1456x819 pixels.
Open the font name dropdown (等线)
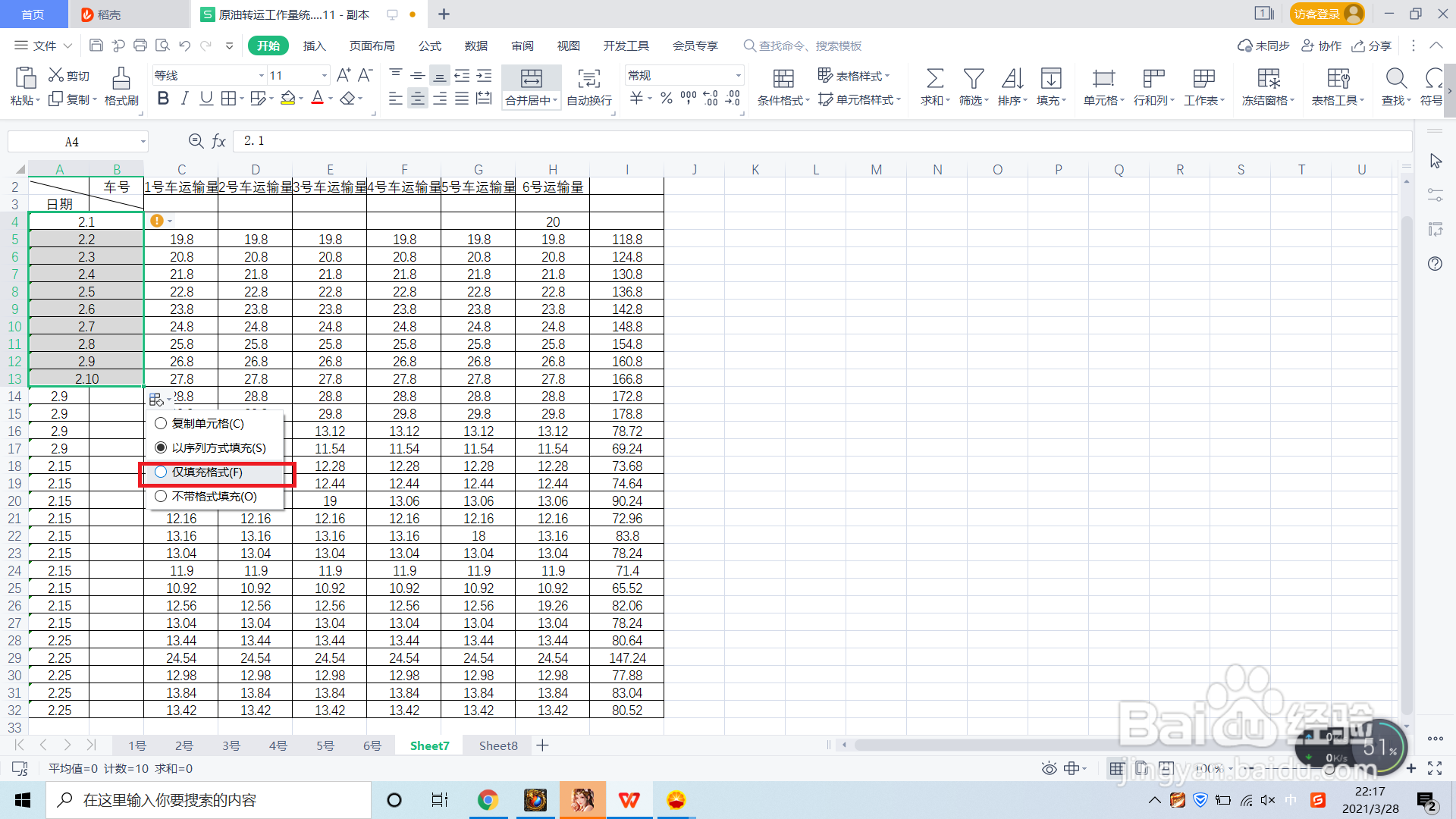point(262,76)
